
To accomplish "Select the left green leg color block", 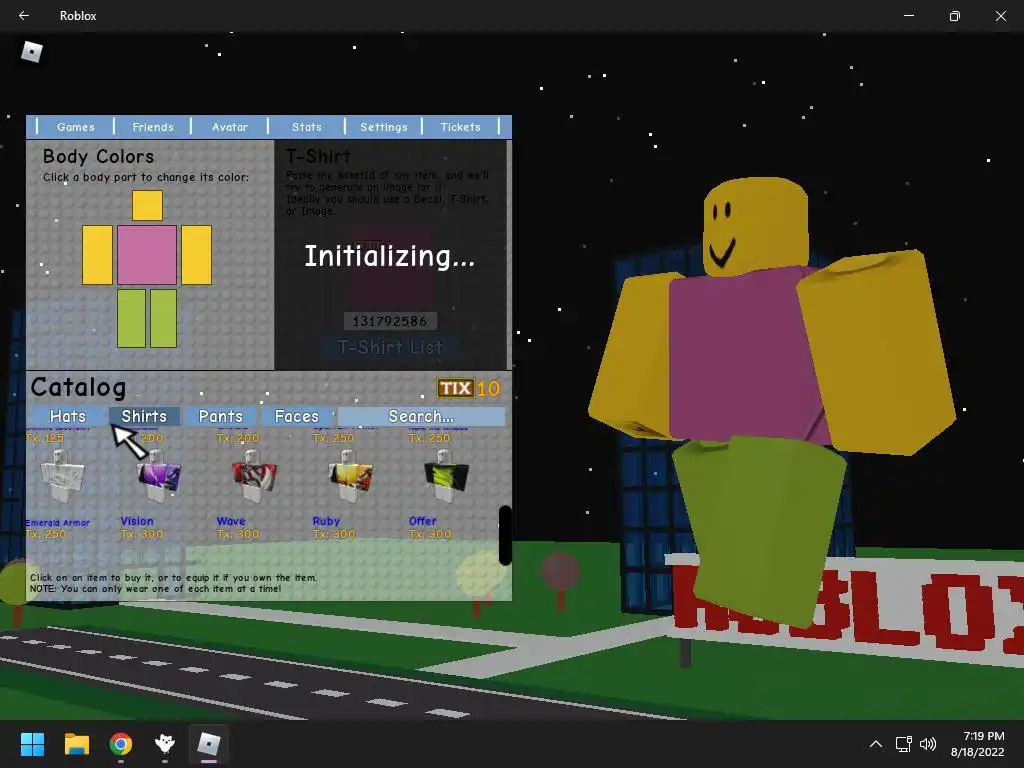I will (131, 318).
